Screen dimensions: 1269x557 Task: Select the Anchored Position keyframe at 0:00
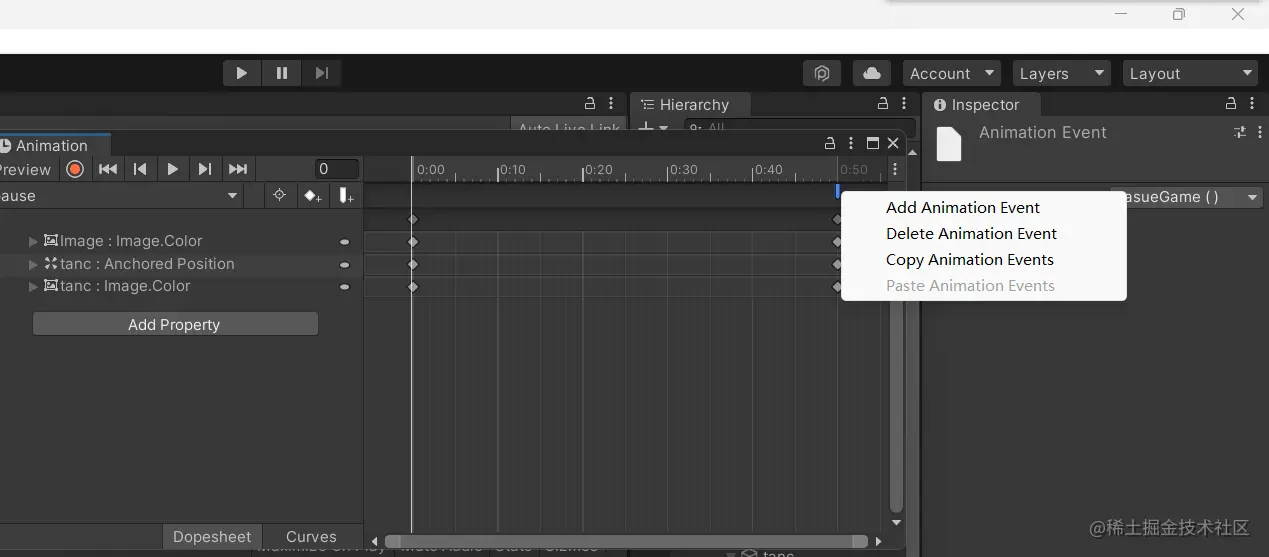point(412,265)
